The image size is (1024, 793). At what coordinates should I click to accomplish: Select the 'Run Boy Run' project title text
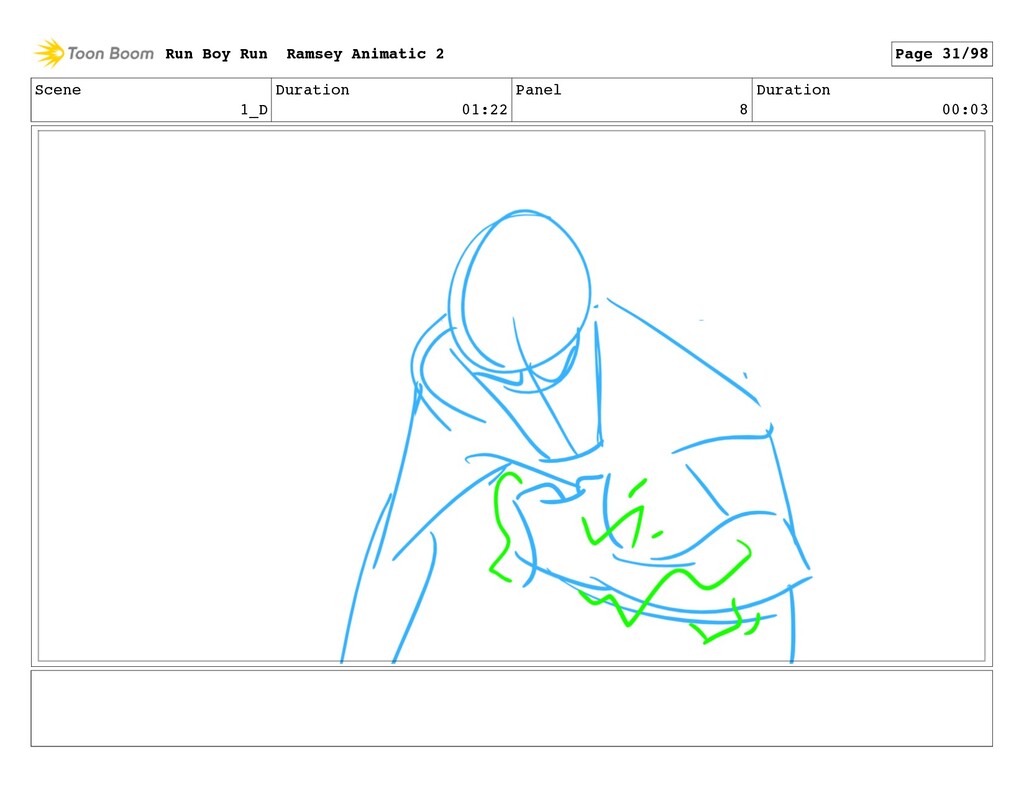[x=216, y=54]
